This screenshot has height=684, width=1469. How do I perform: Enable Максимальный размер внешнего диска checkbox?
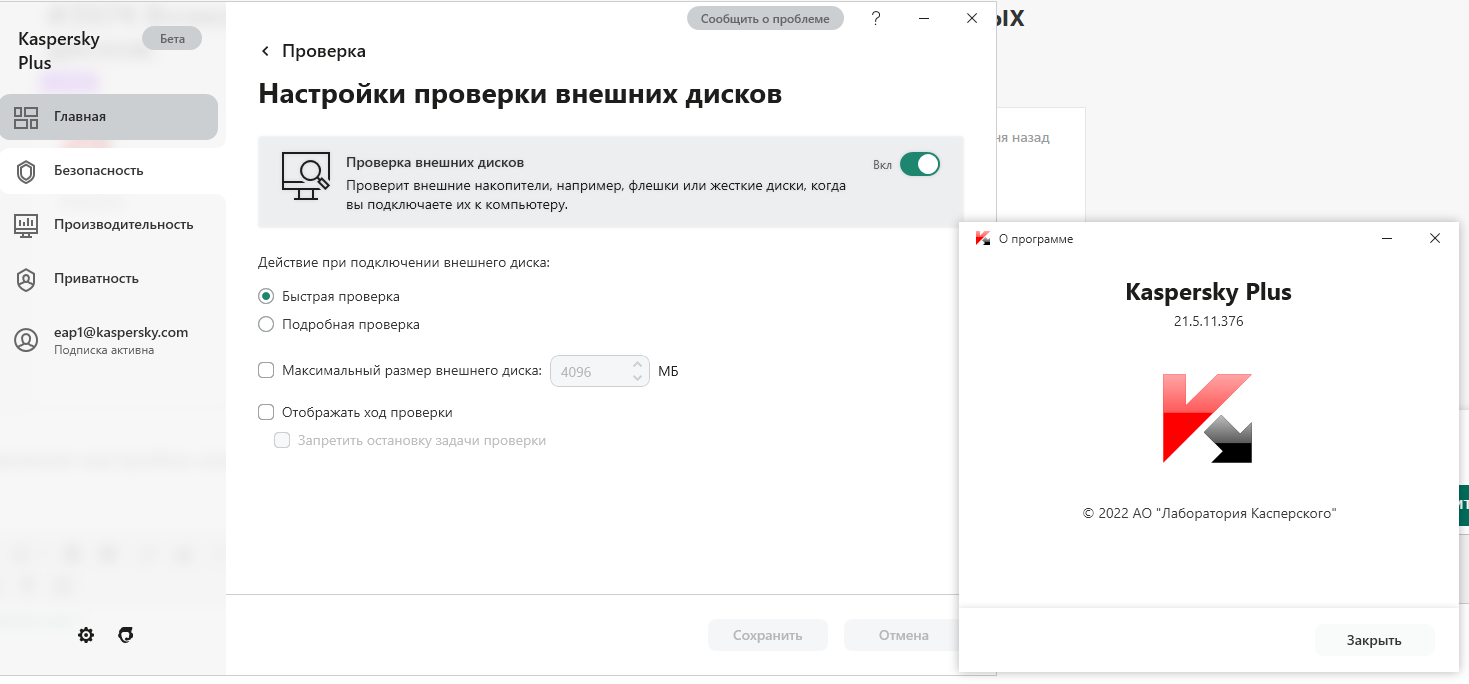(266, 371)
